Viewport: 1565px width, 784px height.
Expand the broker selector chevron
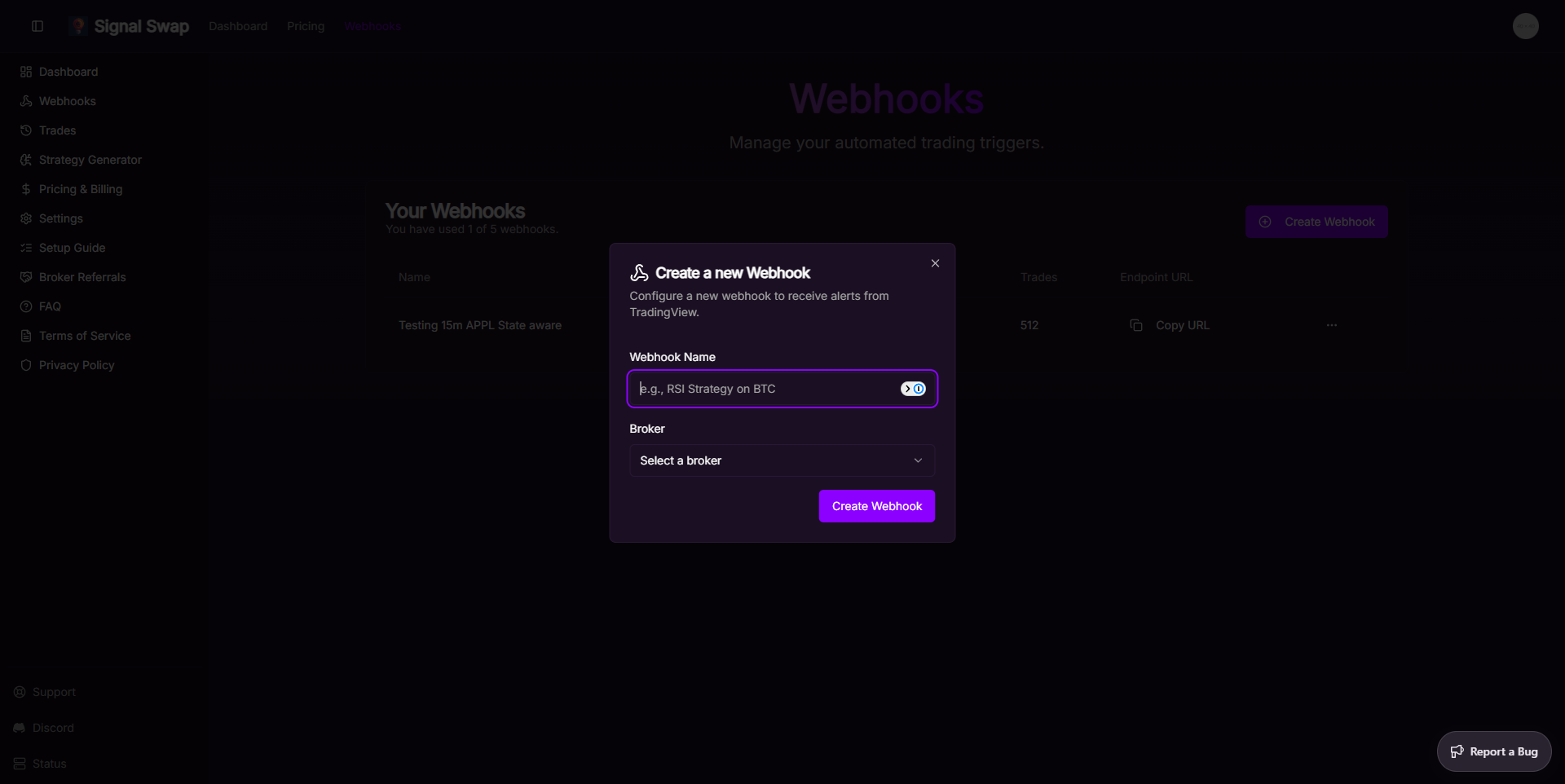(918, 460)
